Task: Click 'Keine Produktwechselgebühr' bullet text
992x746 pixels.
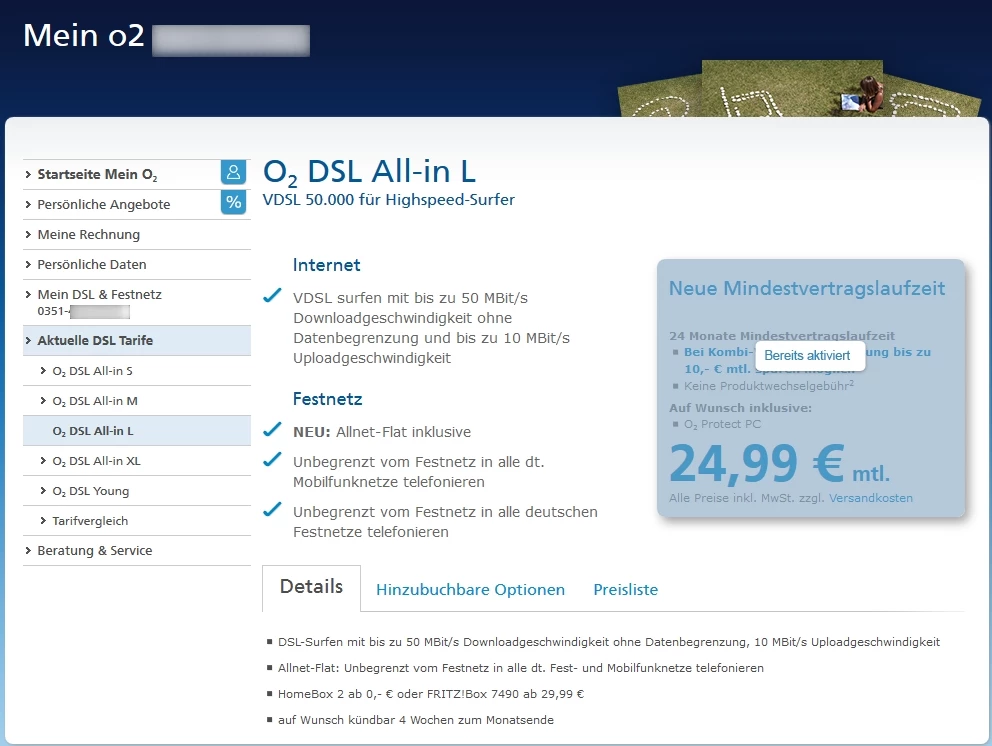Action: pos(769,386)
